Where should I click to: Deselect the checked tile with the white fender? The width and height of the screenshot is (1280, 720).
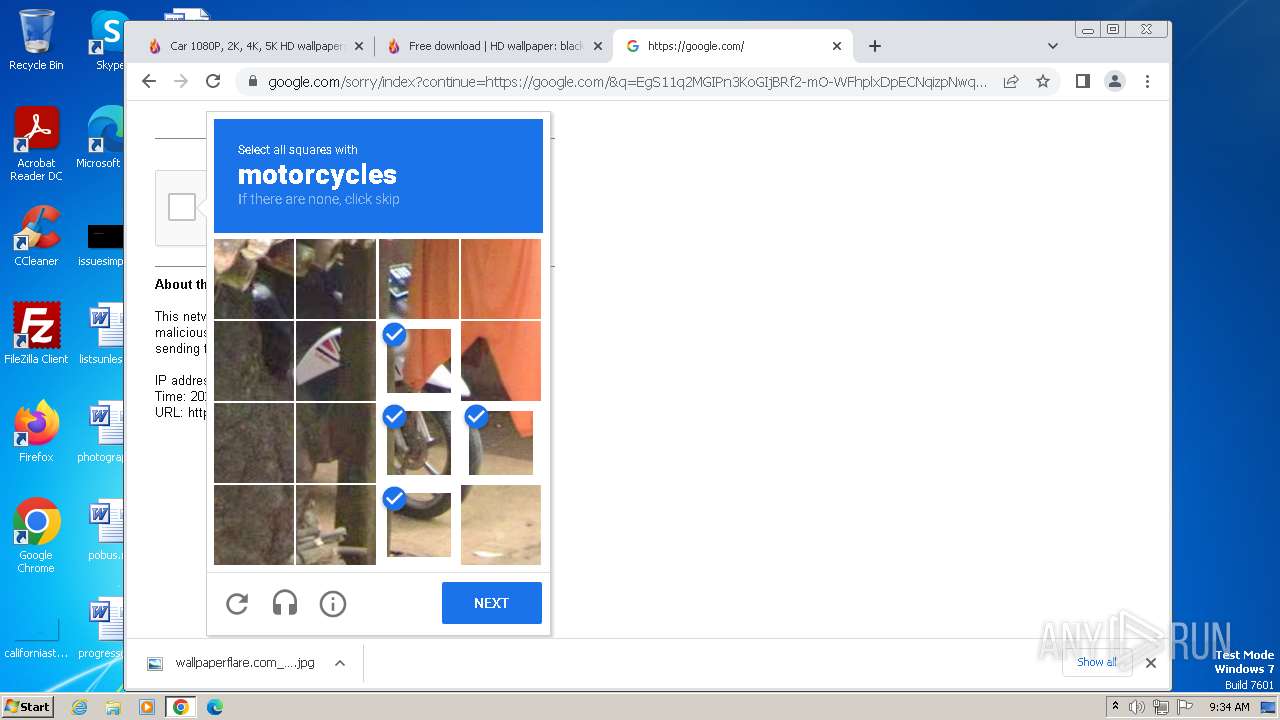tap(419, 361)
